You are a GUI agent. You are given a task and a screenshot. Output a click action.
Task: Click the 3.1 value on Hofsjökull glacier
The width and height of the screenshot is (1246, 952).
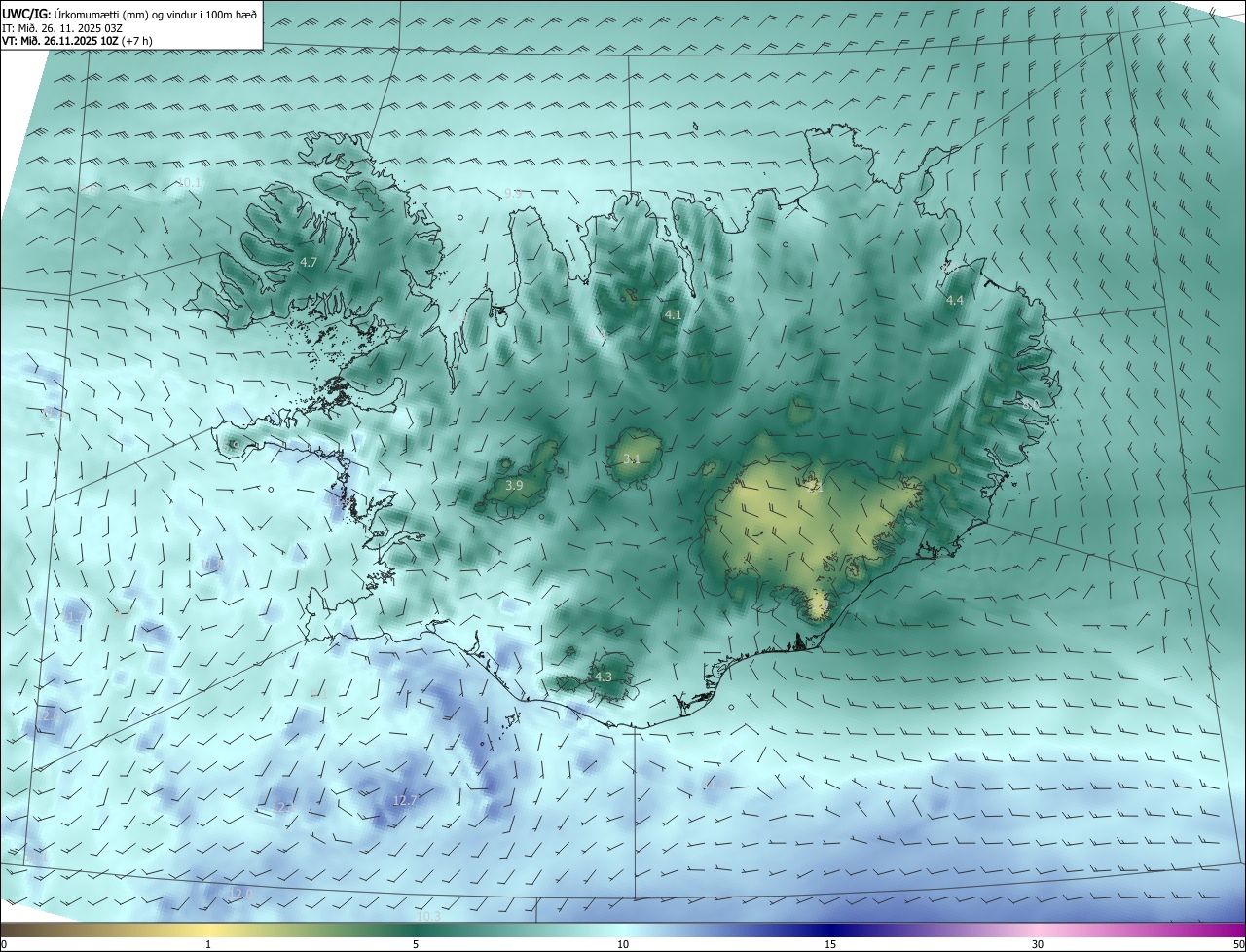[631, 459]
